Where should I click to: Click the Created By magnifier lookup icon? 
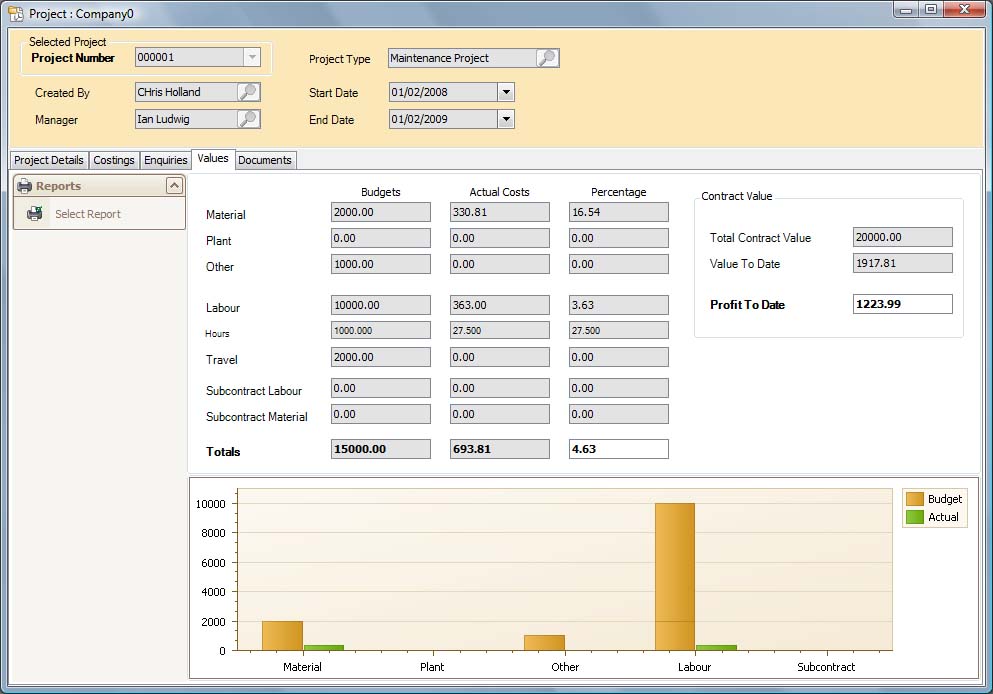coord(248,92)
